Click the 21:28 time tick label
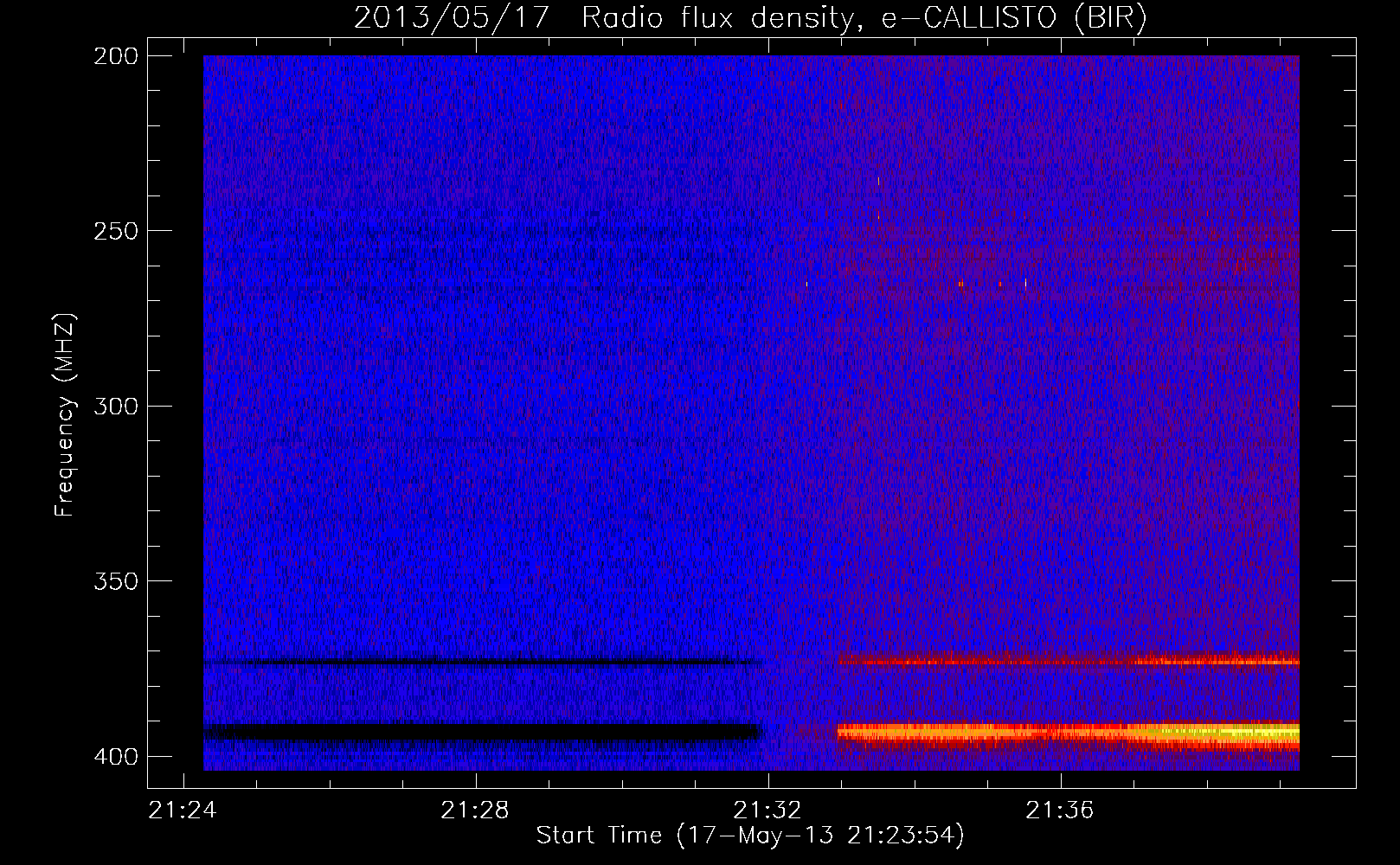 (475, 811)
